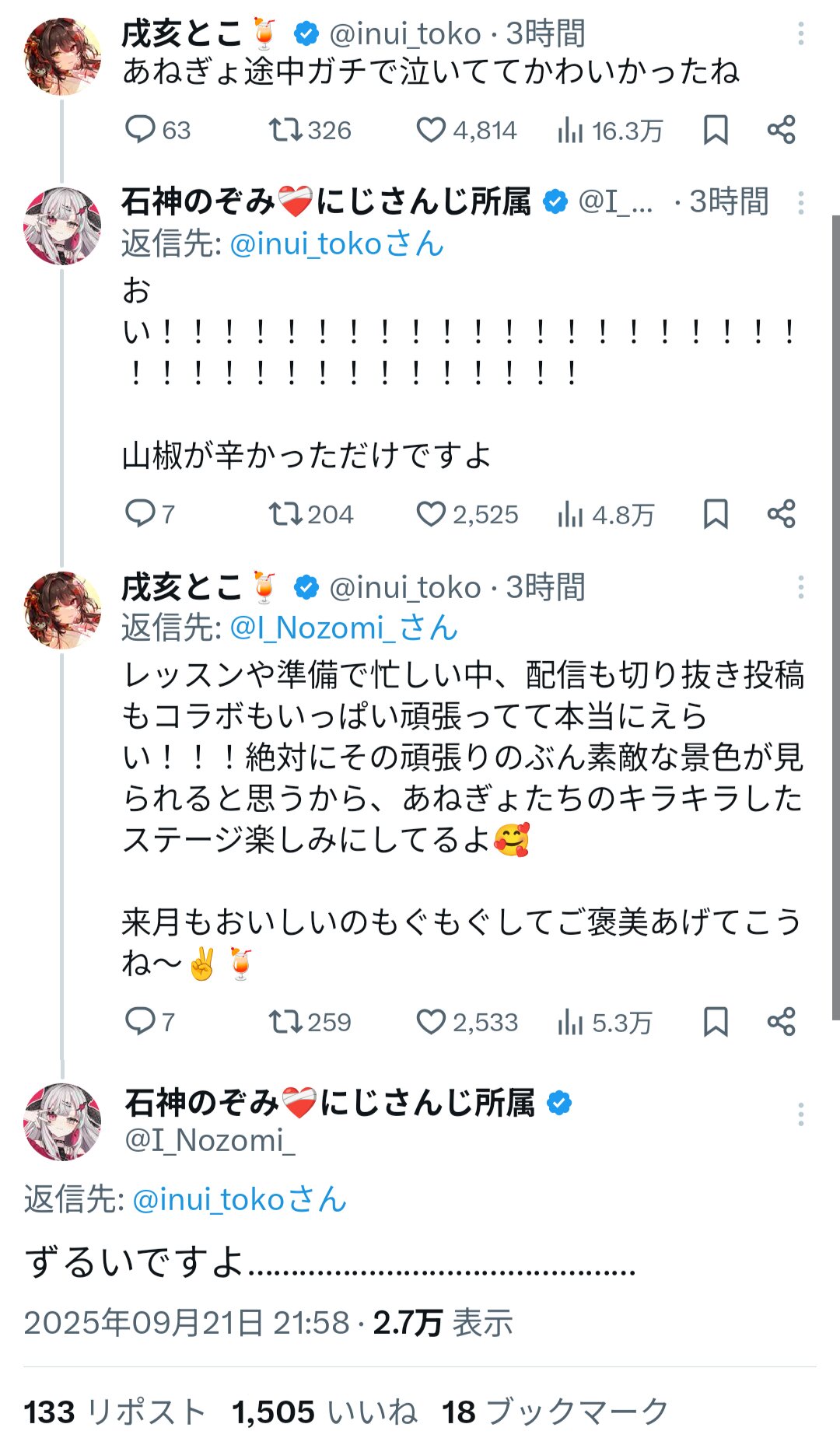
Task: Repost the reply with 204 reposts
Action: pos(285,514)
